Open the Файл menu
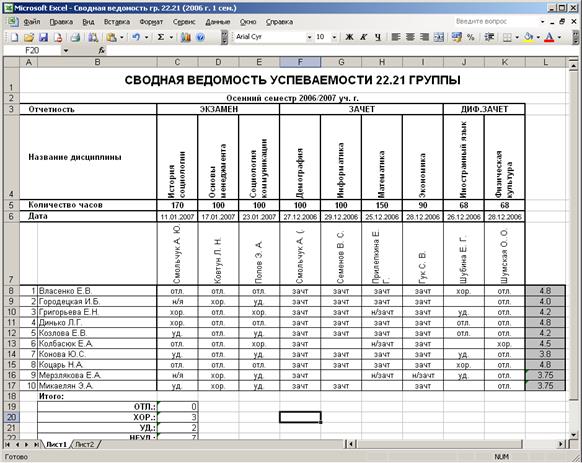The image size is (582, 463). coord(32,22)
